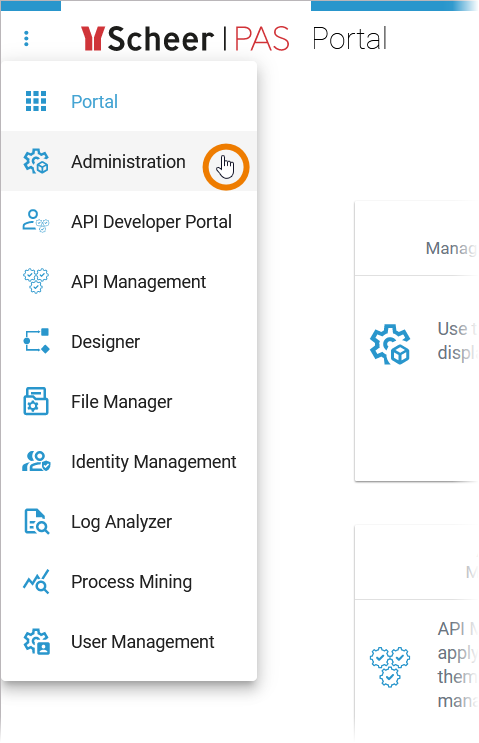Click the Designer flow icon
The image size is (479, 743).
(36, 341)
